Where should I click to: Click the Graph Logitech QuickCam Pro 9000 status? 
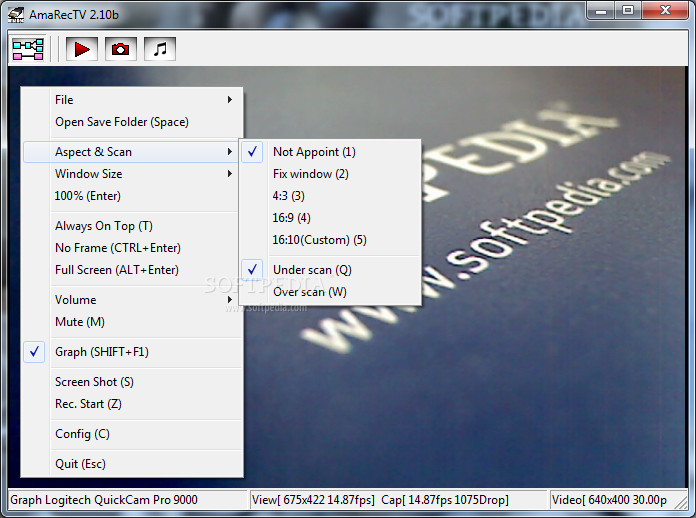click(127, 500)
